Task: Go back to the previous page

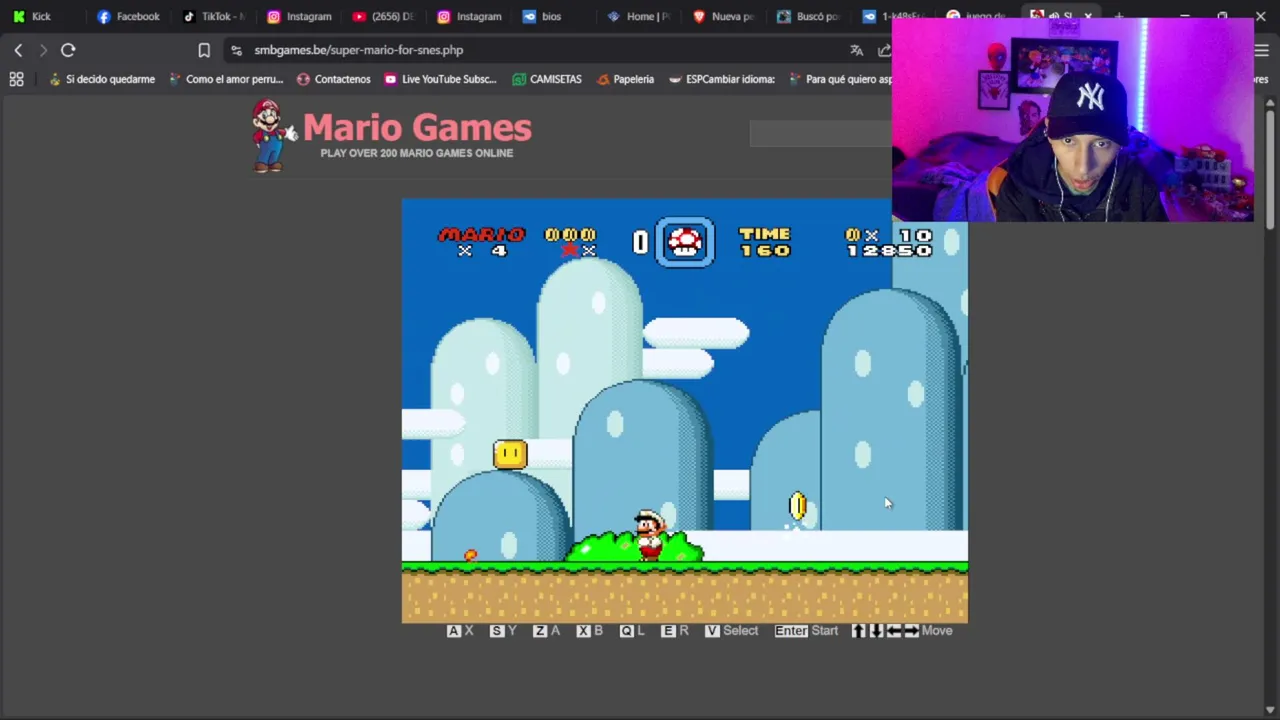Action: tap(18, 50)
